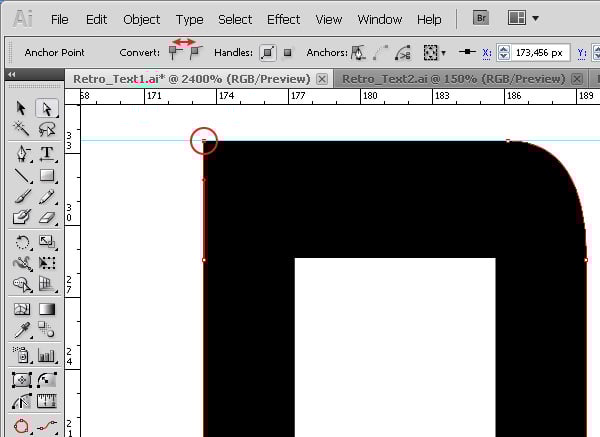Open Adobe Bridge with Br button
This screenshot has height=437, width=600.
coord(482,19)
